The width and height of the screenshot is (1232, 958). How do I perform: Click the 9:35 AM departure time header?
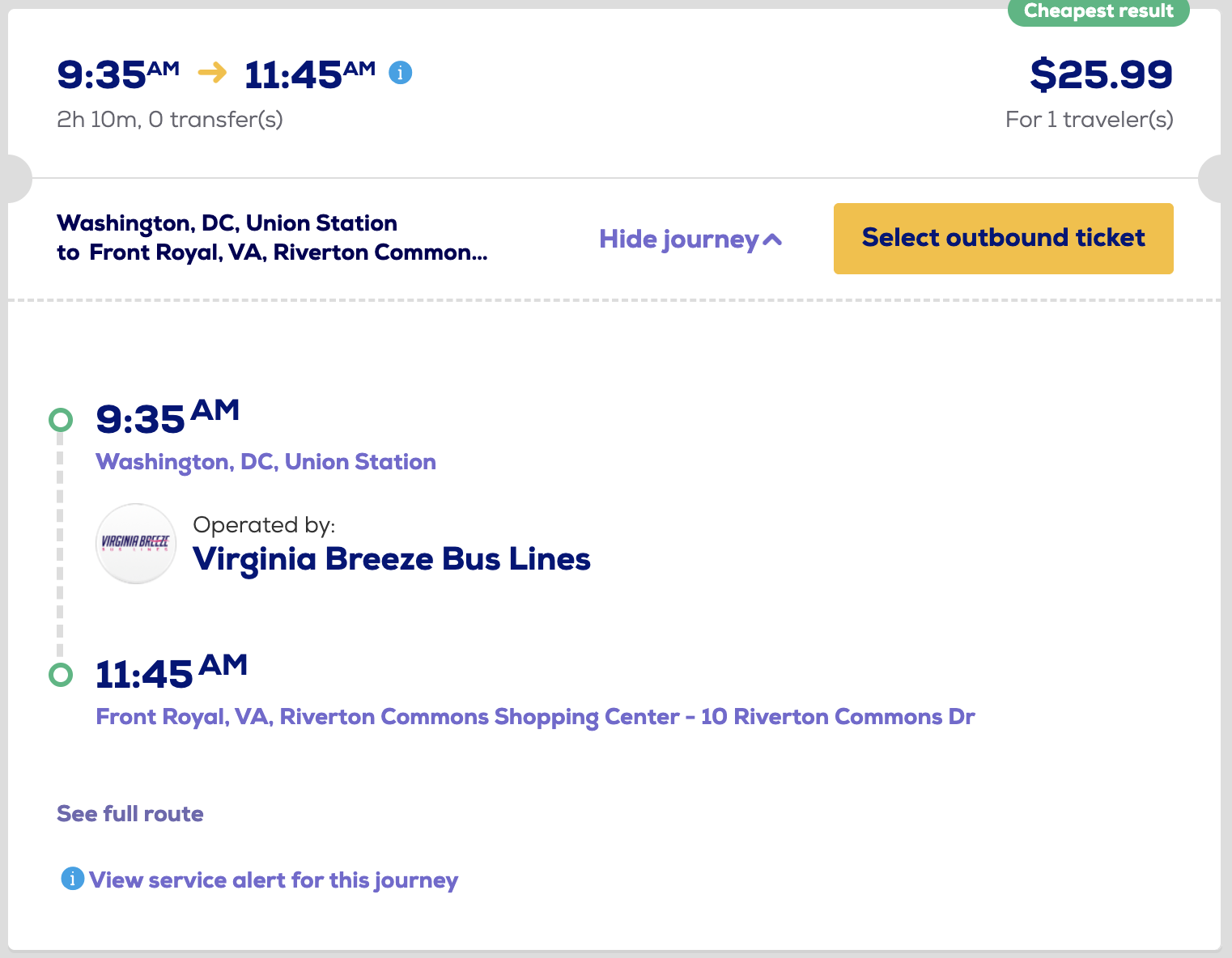118,74
